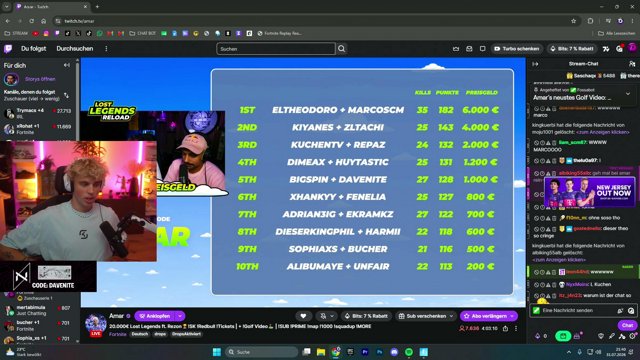The width and height of the screenshot is (640, 360).
Task: Open the Fortnite Replay bookmark
Action: (280, 33)
